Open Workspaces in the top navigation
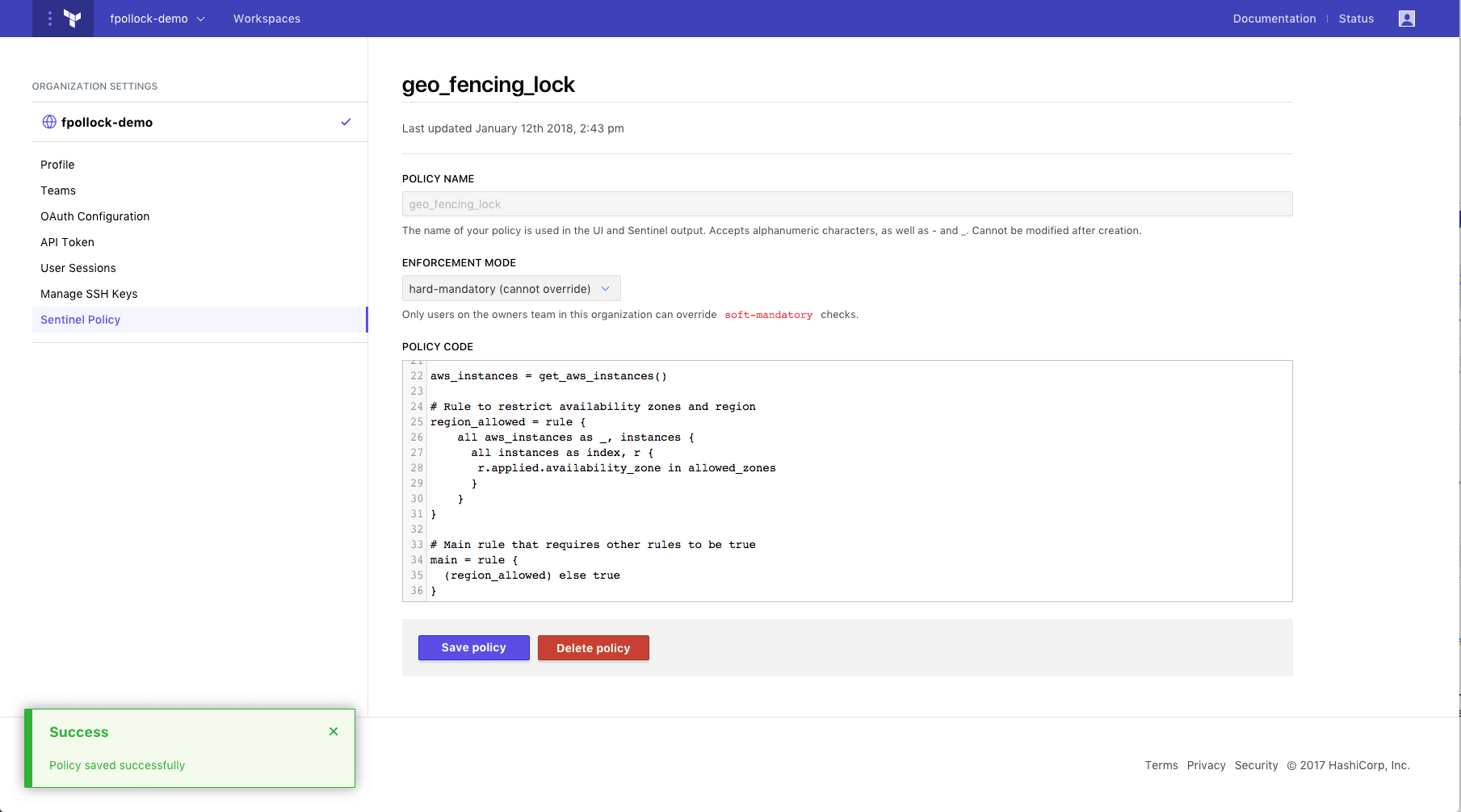This screenshot has height=812, width=1461. pos(267,19)
